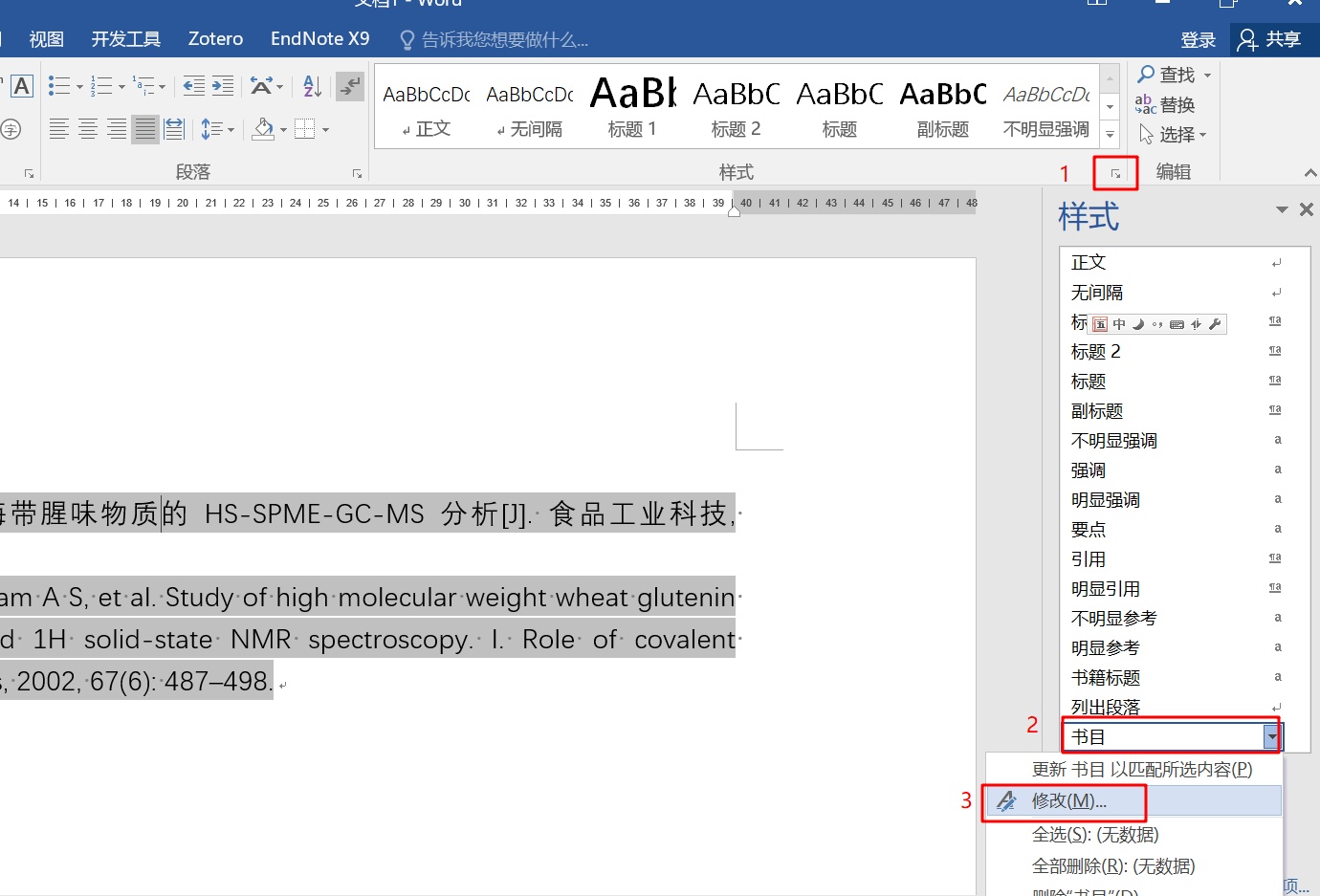Click the shading paint bucket icon
Screen dimensions: 1320x896
coord(263,129)
